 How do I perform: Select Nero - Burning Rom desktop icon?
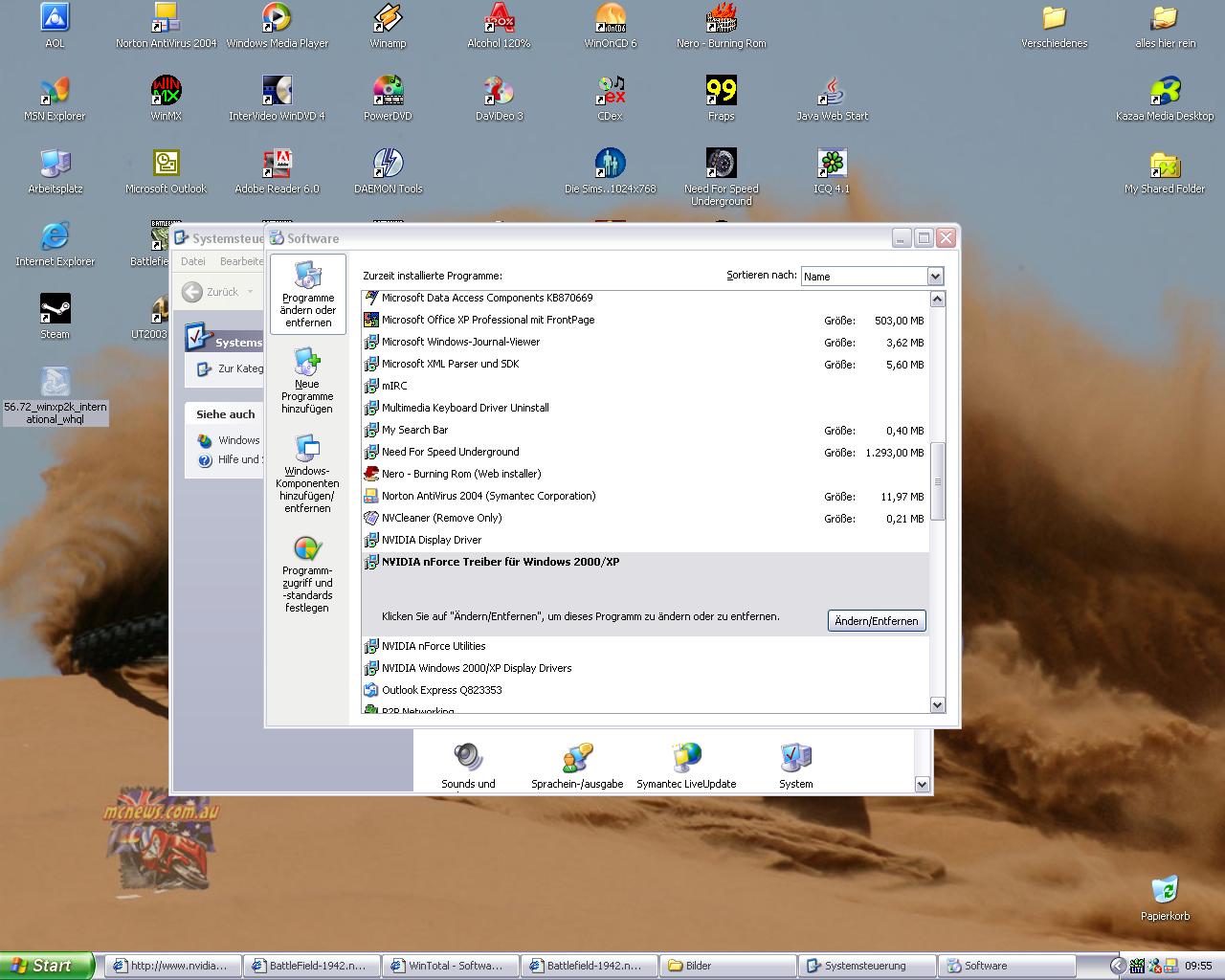tap(721, 25)
